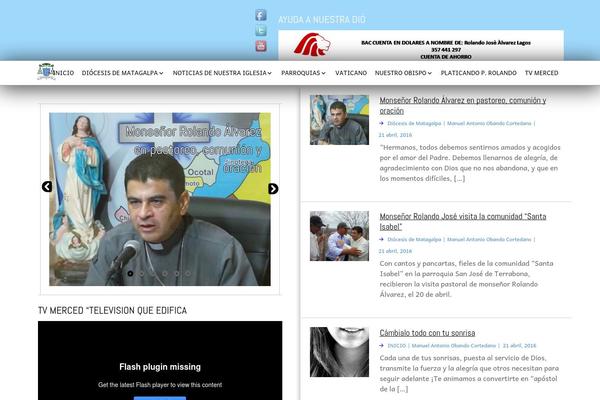Viewport: 600px width, 400px height.
Task: Open thumbnail of bishop at microphone
Action: point(339,120)
